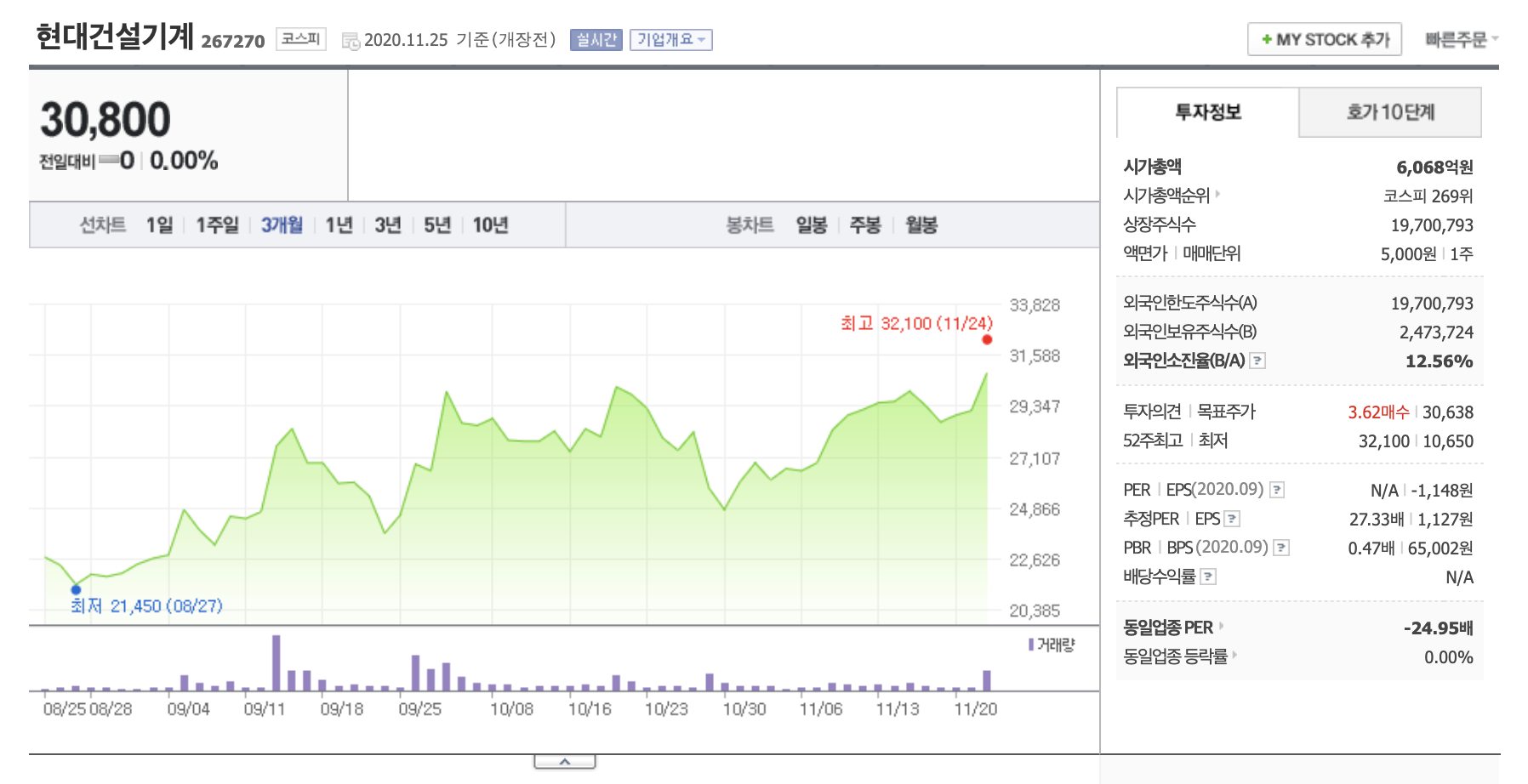Toggle the 실시간 badge

pyautogui.click(x=596, y=40)
